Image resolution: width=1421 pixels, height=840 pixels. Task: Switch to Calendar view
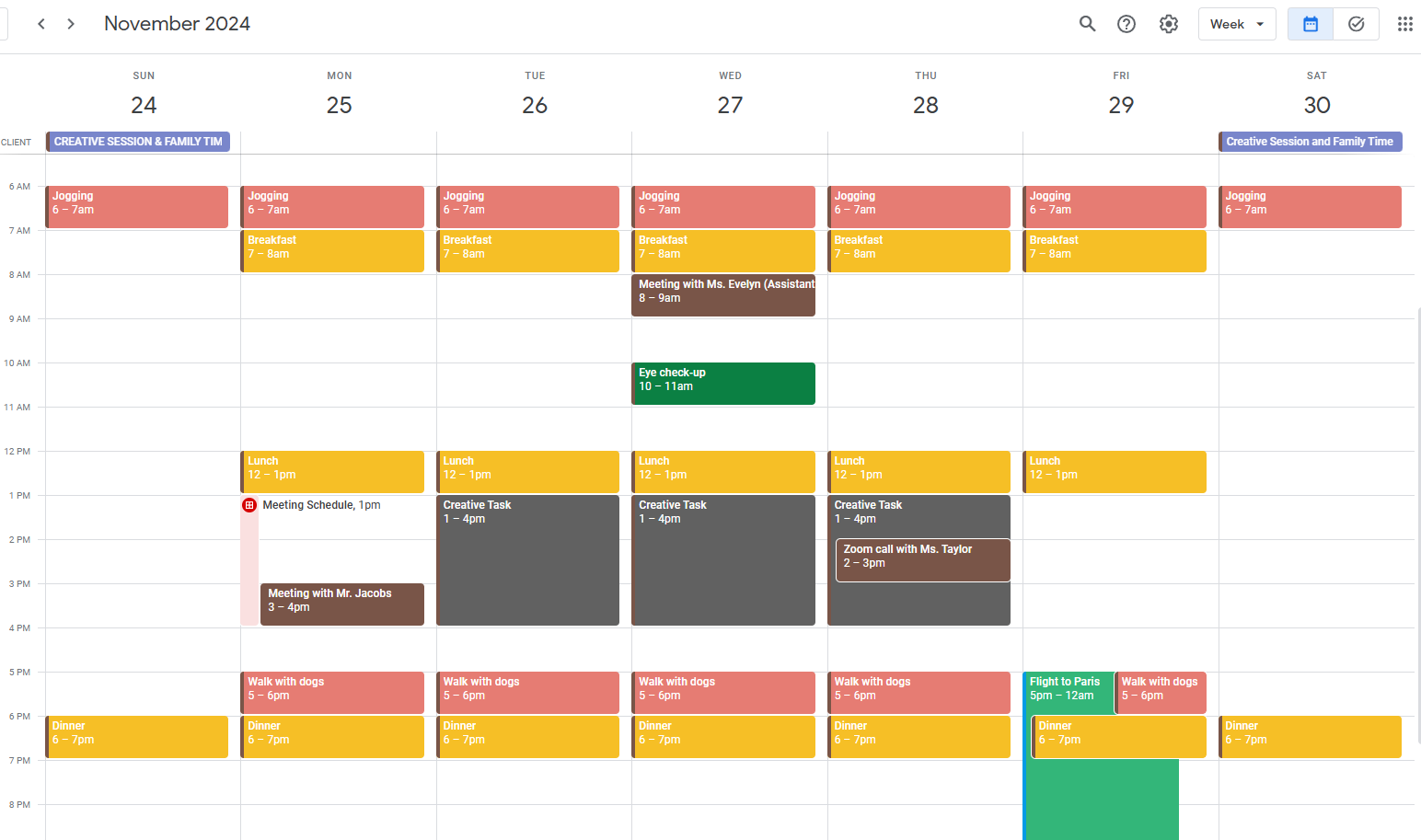tap(1311, 24)
